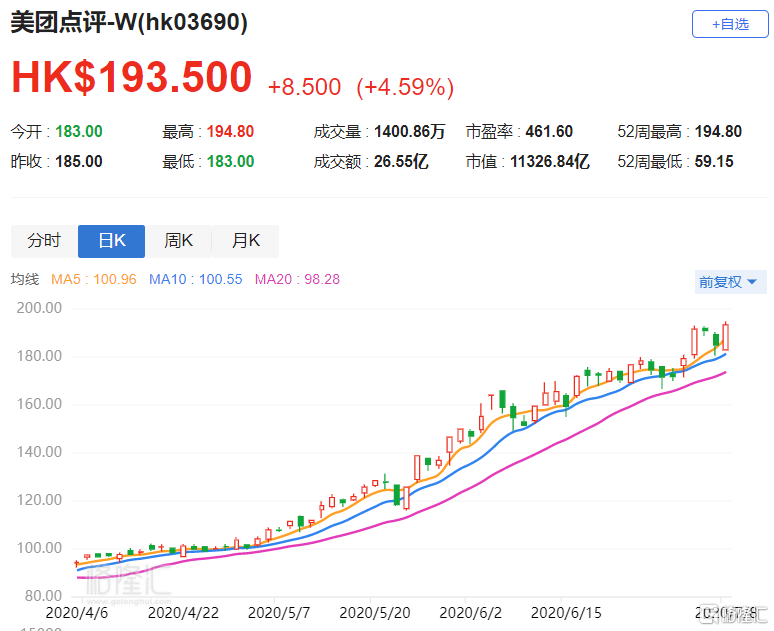Screen dimensions: 774x631
Task: Click the 200.00 y-axis price label
Action: 40,308
